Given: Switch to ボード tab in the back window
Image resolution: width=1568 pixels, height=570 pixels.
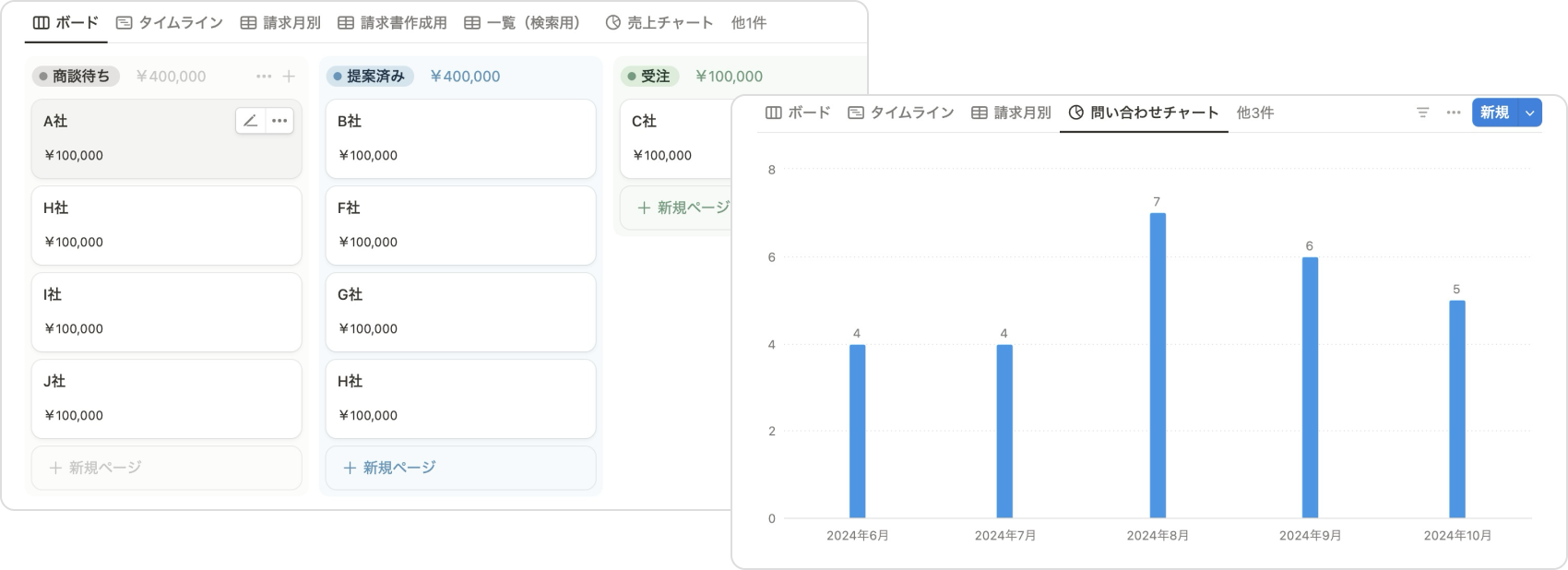Looking at the screenshot, I should (65, 23).
